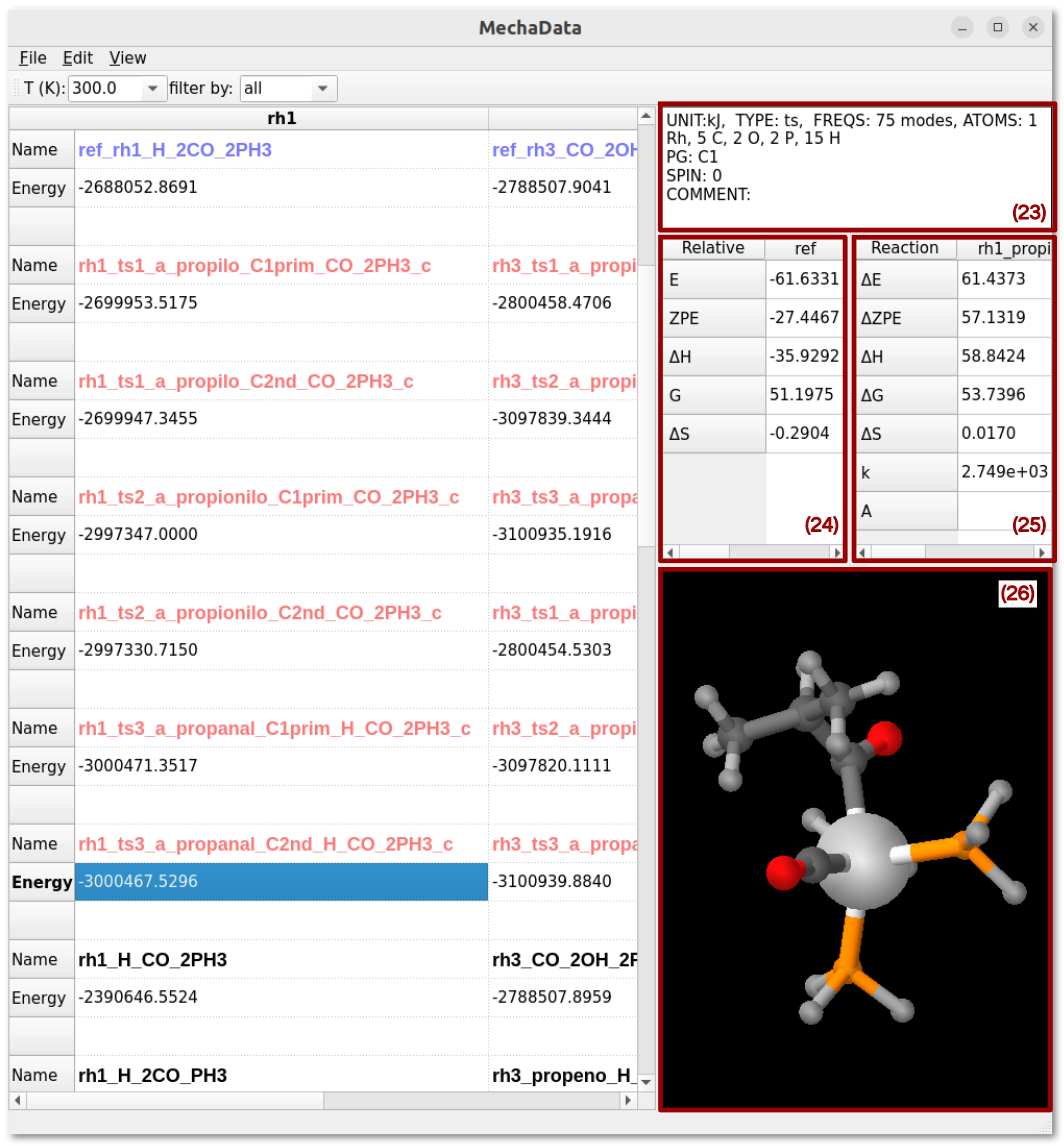The height and width of the screenshot is (1146, 1064).
Task: Select energy value -2688052.8691
Action: [x=281, y=187]
